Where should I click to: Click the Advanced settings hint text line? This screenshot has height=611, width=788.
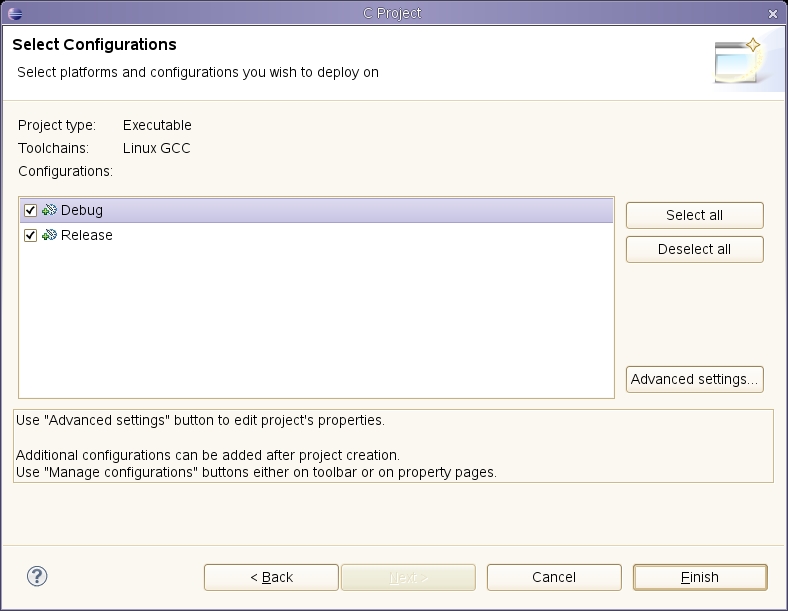point(201,420)
